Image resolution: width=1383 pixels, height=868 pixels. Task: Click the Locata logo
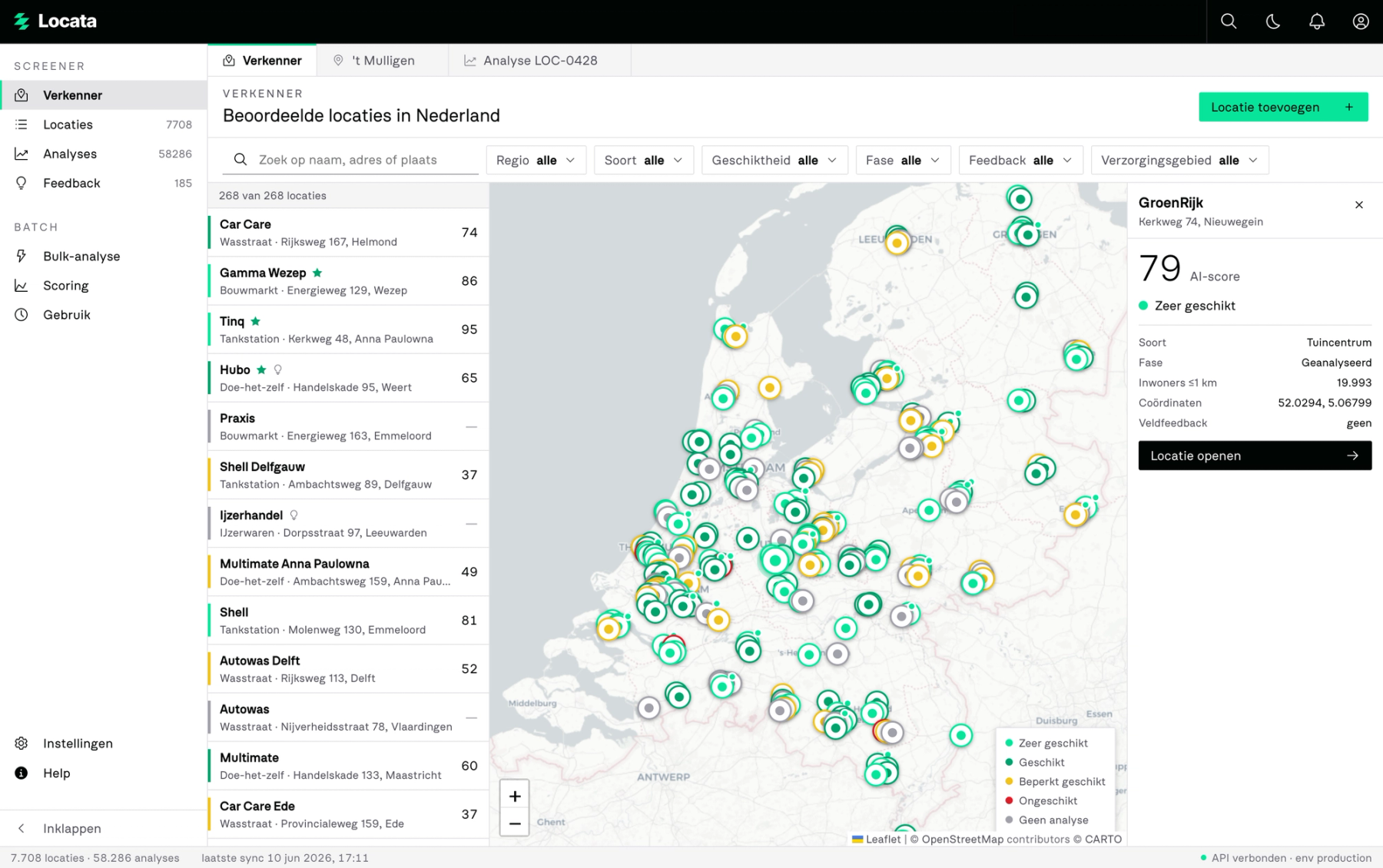55,22
